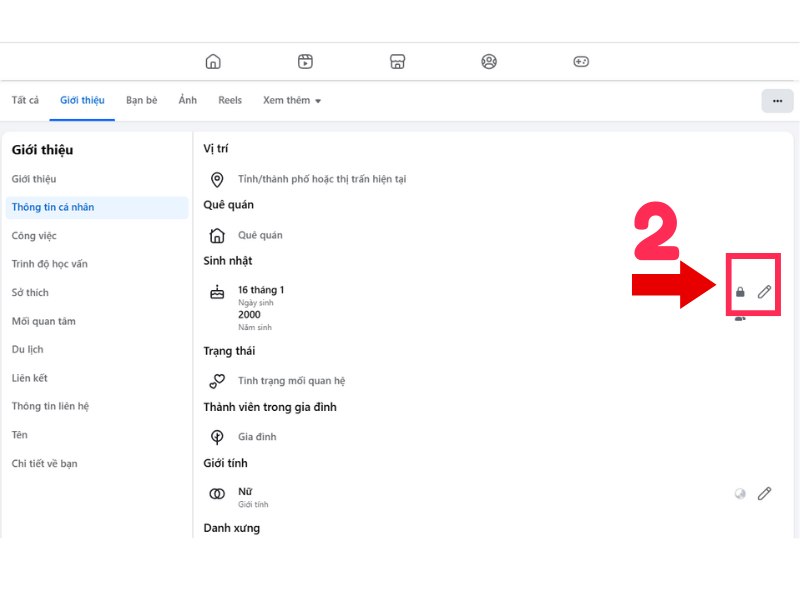Add family member via Gia đình link

257,437
